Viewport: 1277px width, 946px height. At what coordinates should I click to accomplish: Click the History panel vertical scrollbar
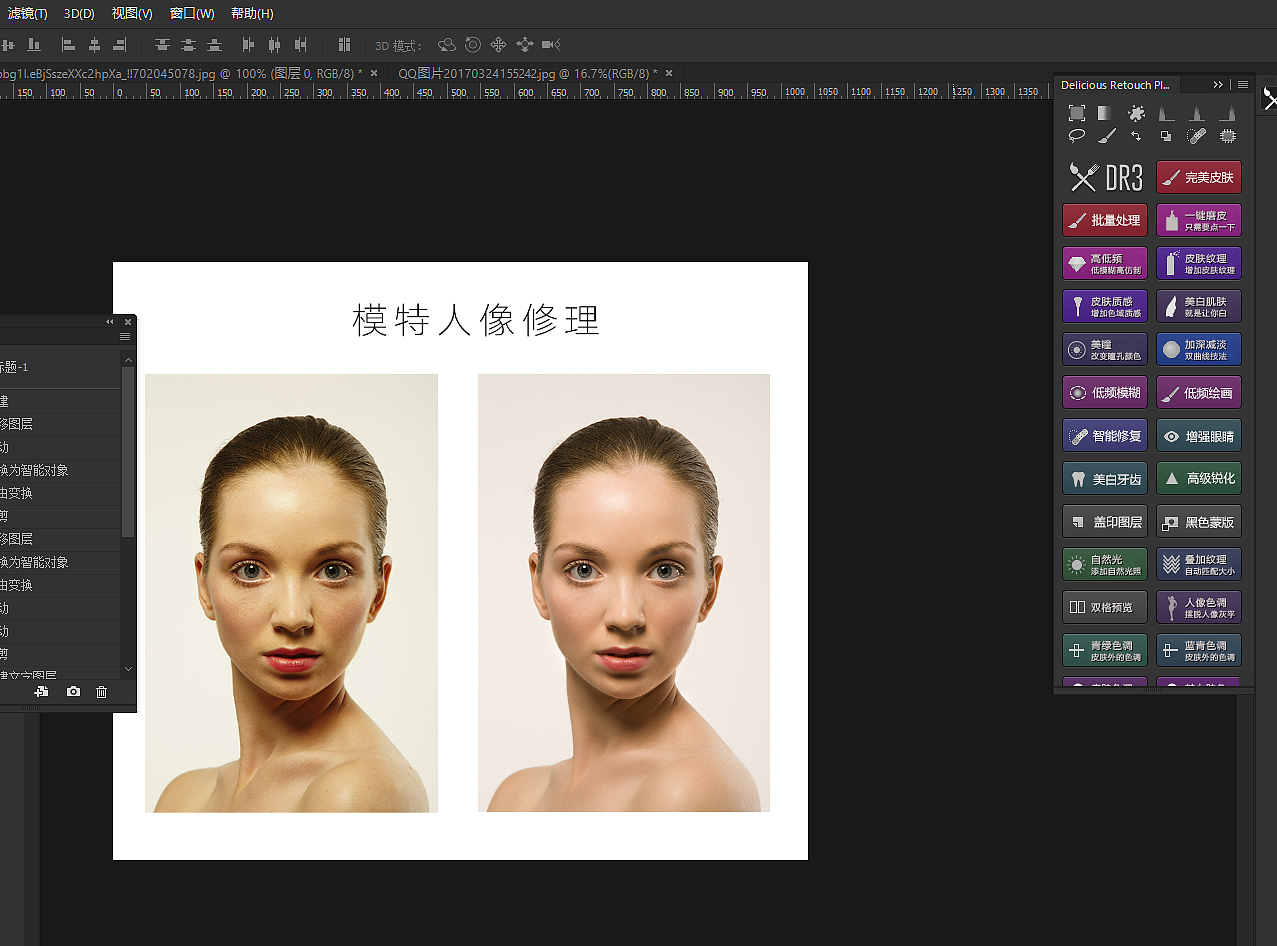128,450
